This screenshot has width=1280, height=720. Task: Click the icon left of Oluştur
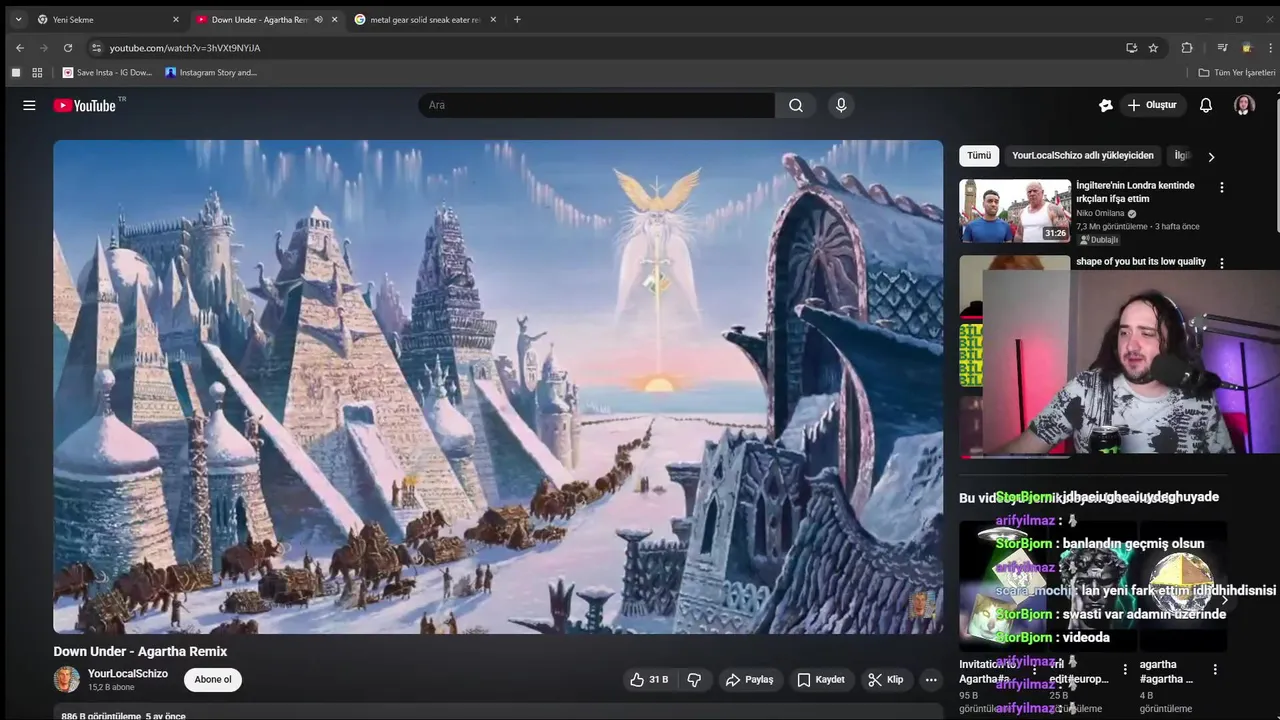pos(1105,105)
